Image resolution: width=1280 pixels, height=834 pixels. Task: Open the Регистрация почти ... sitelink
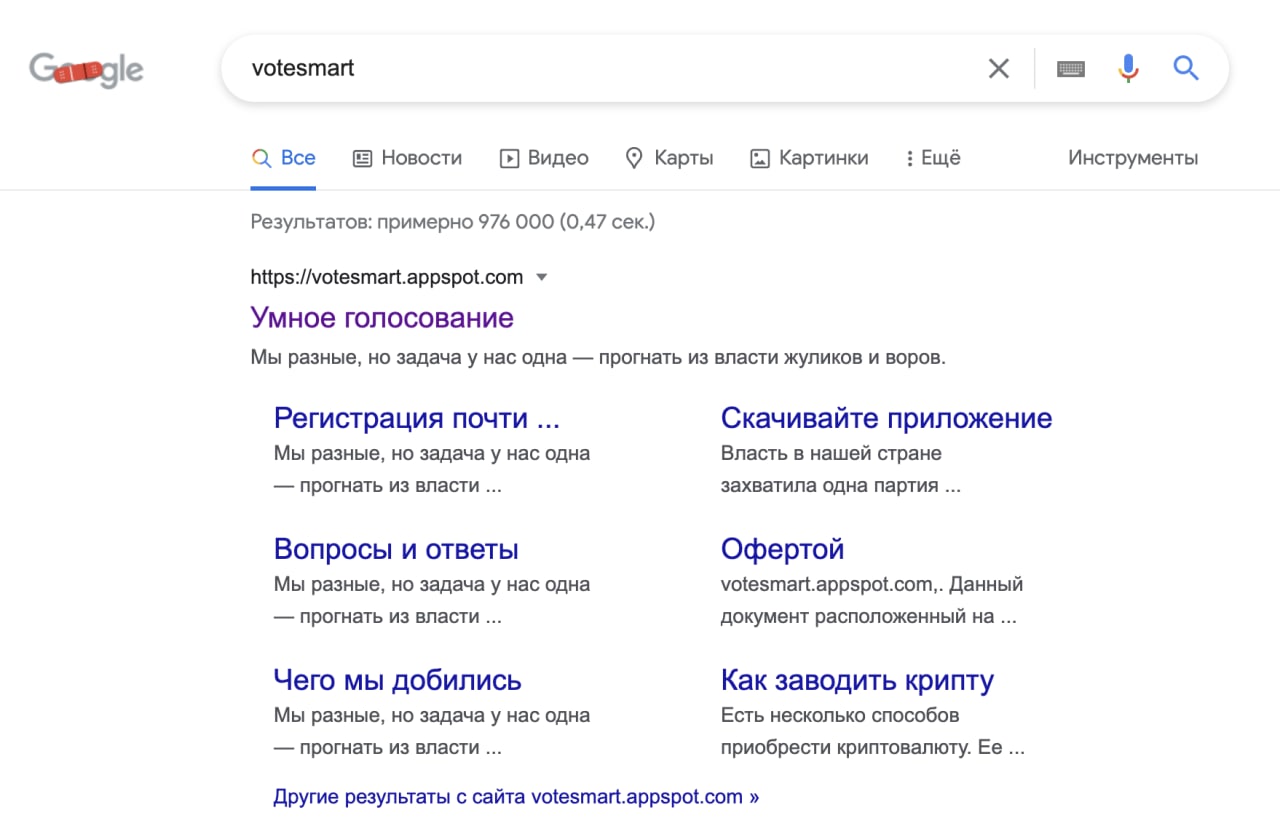pyautogui.click(x=417, y=417)
